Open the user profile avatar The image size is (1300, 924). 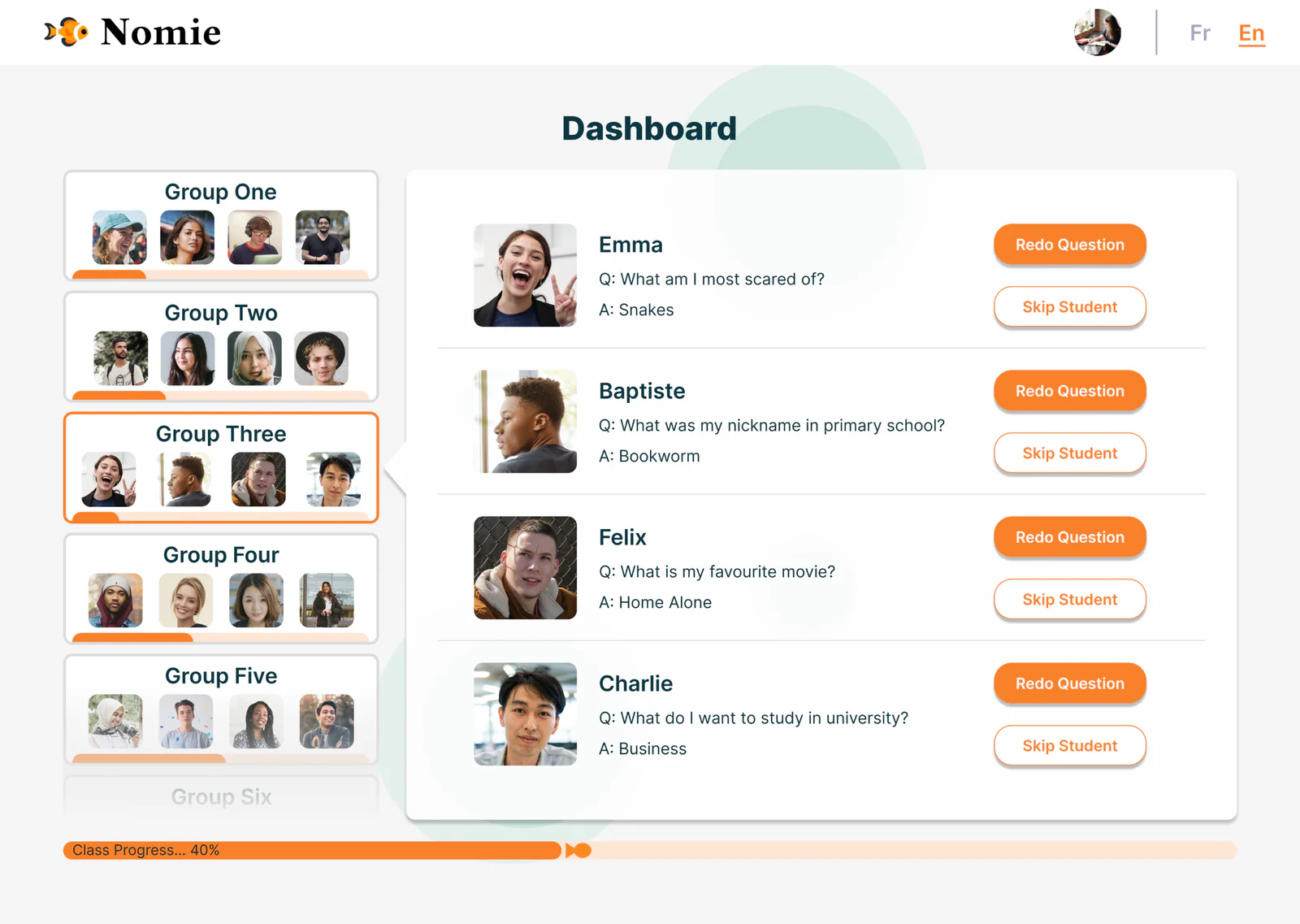pyautogui.click(x=1097, y=33)
